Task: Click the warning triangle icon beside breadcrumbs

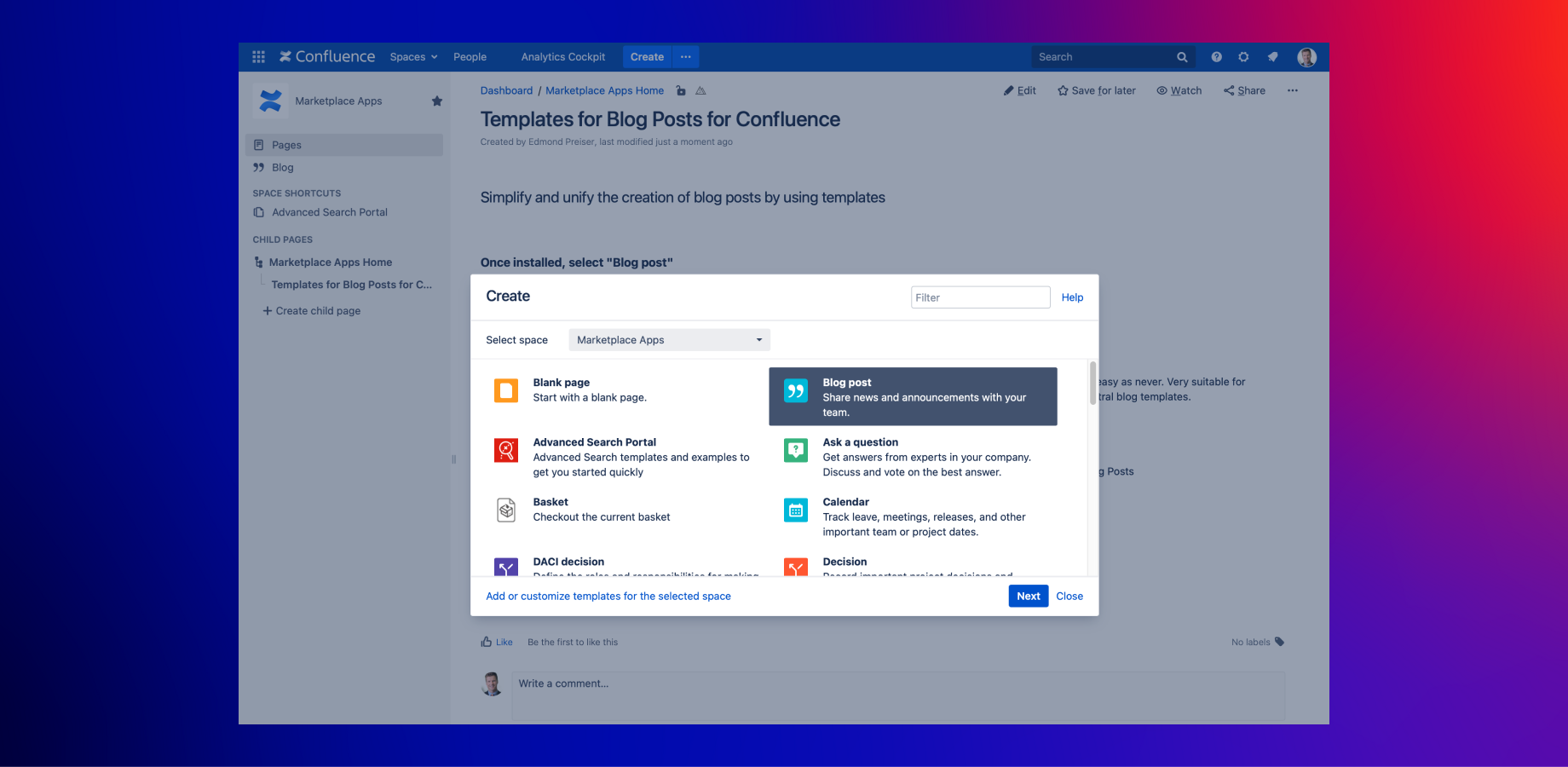Action: coord(700,90)
